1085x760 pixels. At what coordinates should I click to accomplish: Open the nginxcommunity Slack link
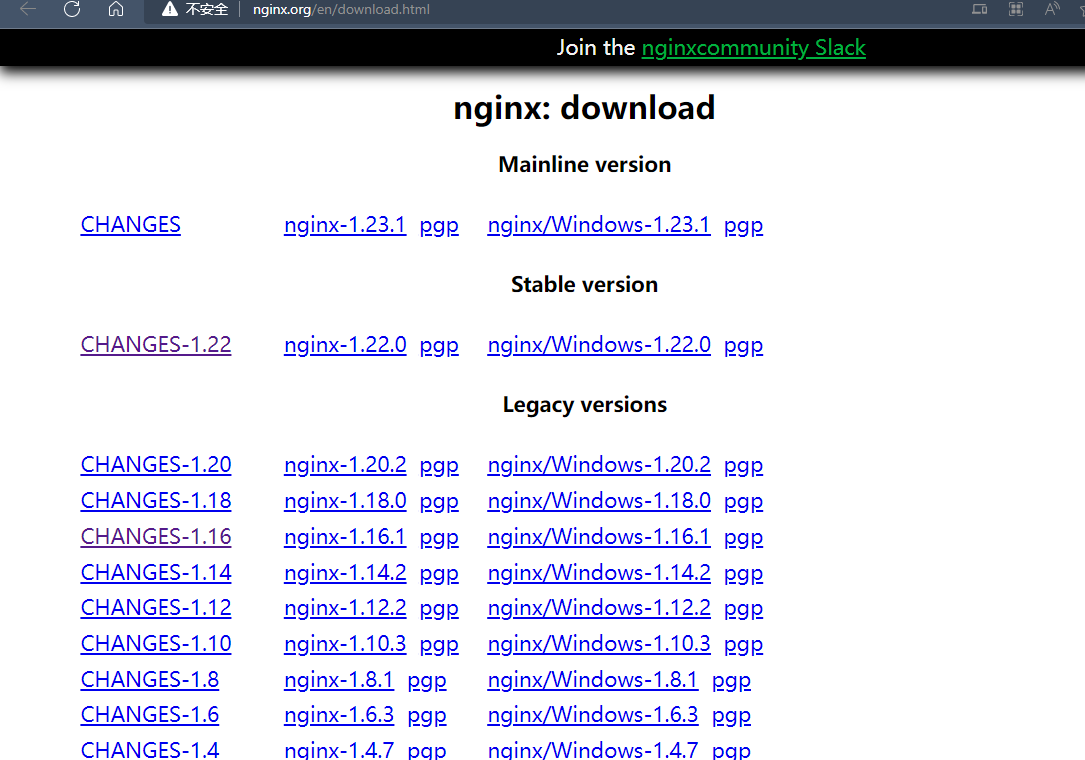(x=754, y=48)
